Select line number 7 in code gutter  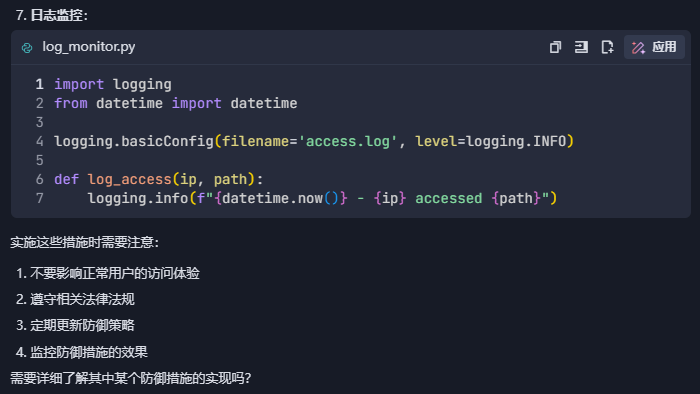click(x=39, y=198)
